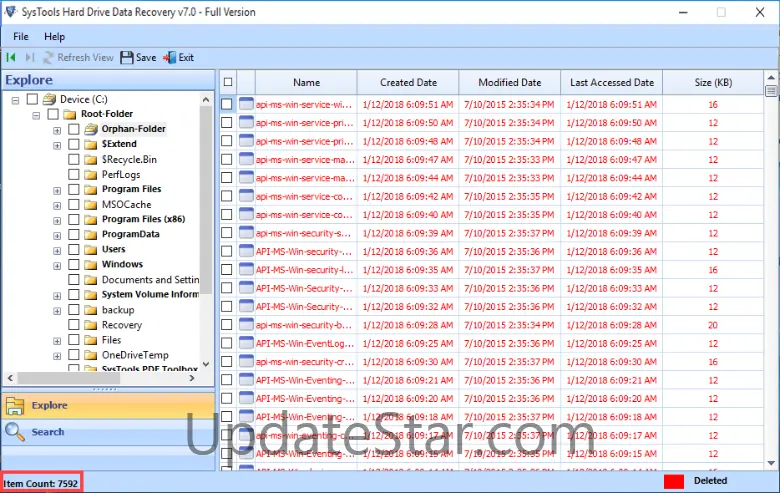Click the backup folder icon
This screenshot has width=780, height=493.
point(91,310)
